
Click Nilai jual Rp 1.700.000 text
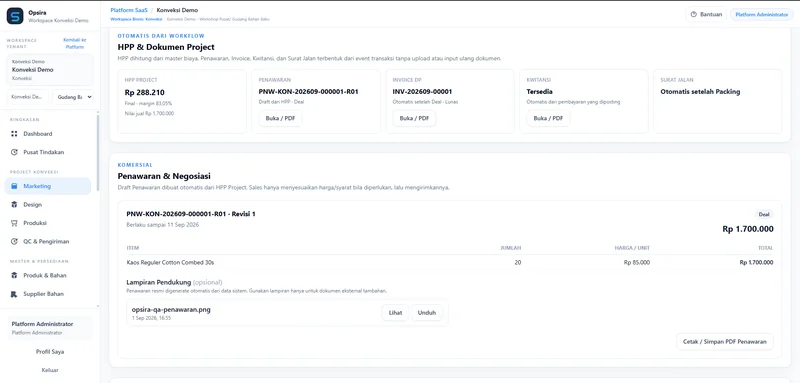[149, 113]
